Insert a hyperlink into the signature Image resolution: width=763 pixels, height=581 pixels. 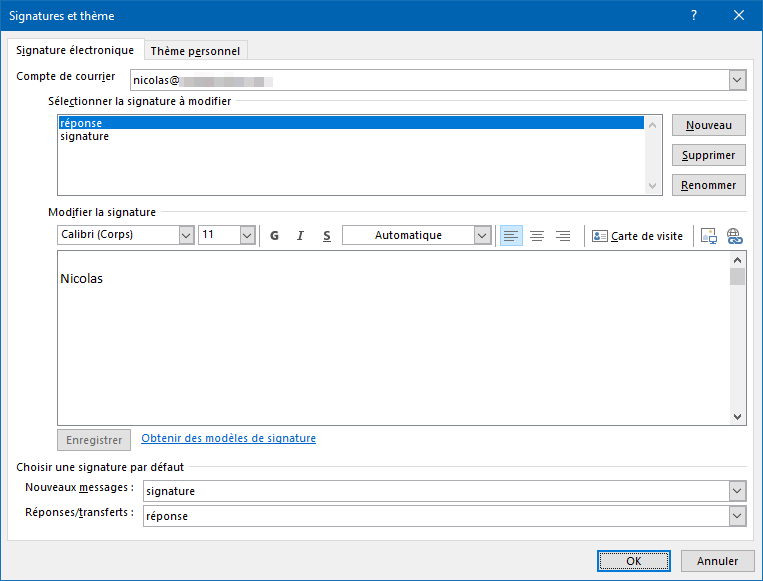tap(735, 236)
